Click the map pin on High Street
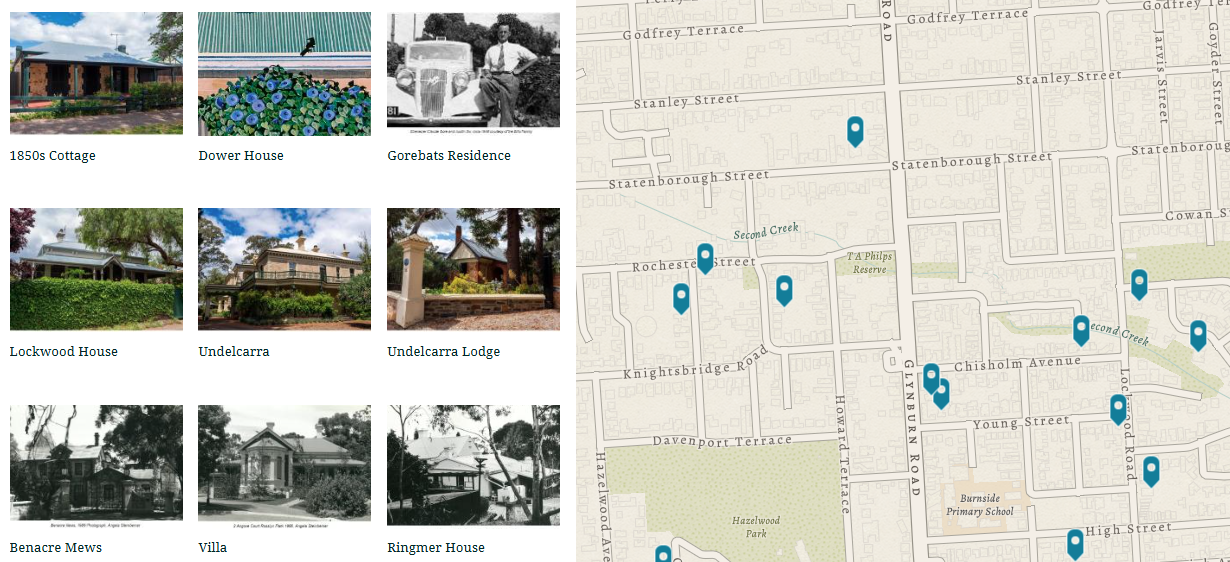This screenshot has height=562, width=1230. [1075, 543]
